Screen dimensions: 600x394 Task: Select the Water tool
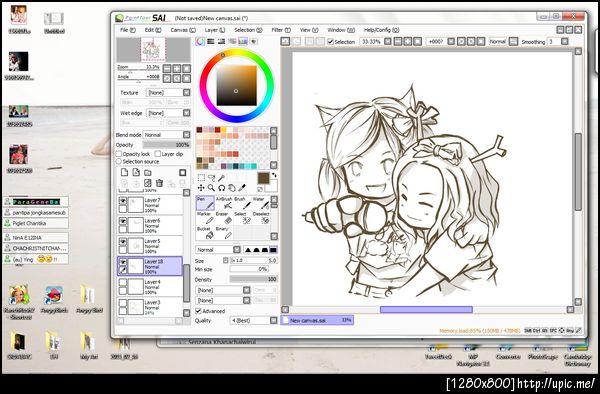[x=261, y=203]
